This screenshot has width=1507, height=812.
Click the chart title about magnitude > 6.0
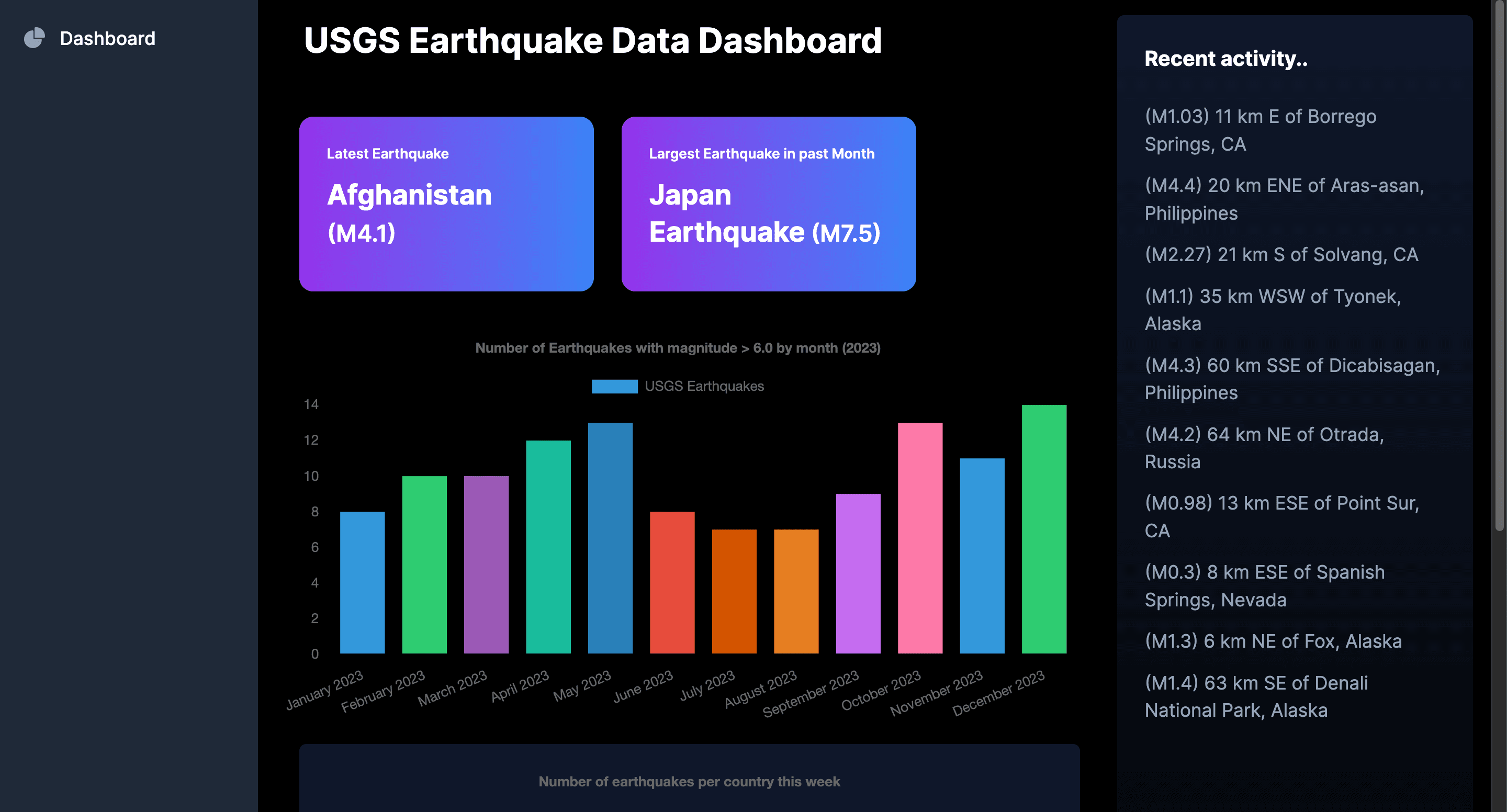678,348
